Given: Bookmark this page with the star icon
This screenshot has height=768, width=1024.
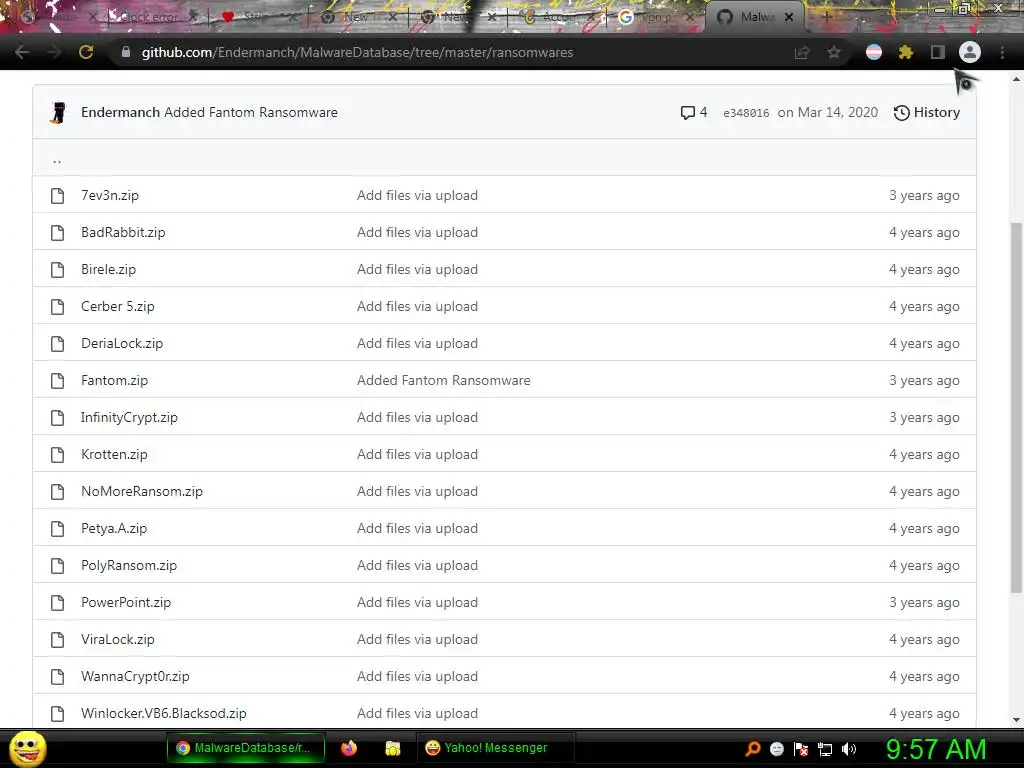Looking at the screenshot, I should (x=834, y=52).
